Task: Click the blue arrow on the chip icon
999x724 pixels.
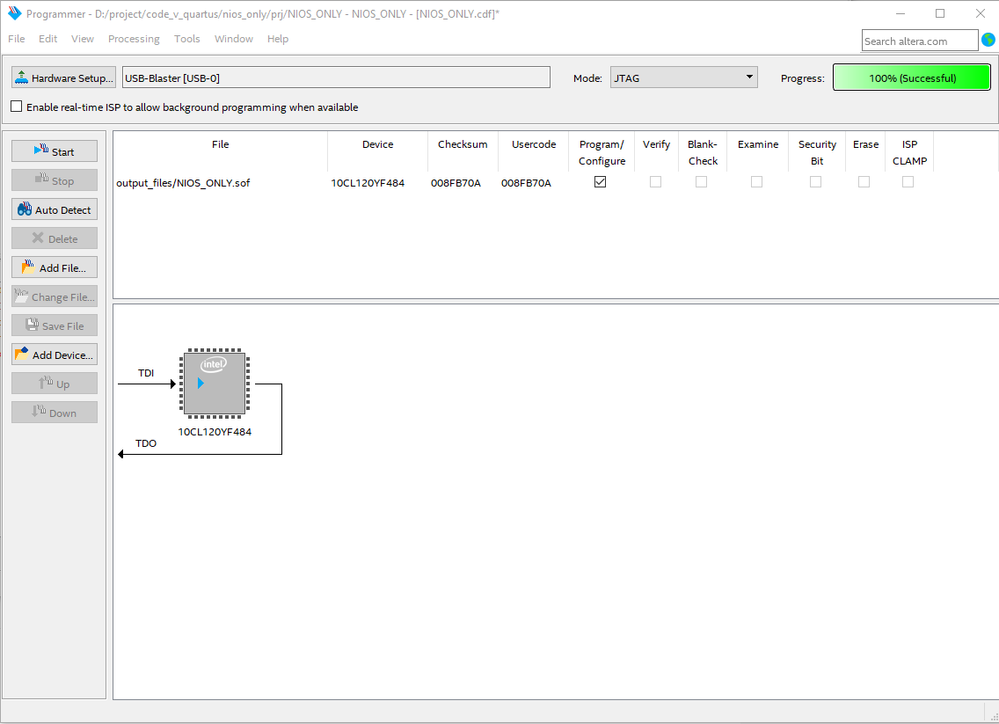Action: tap(201, 383)
